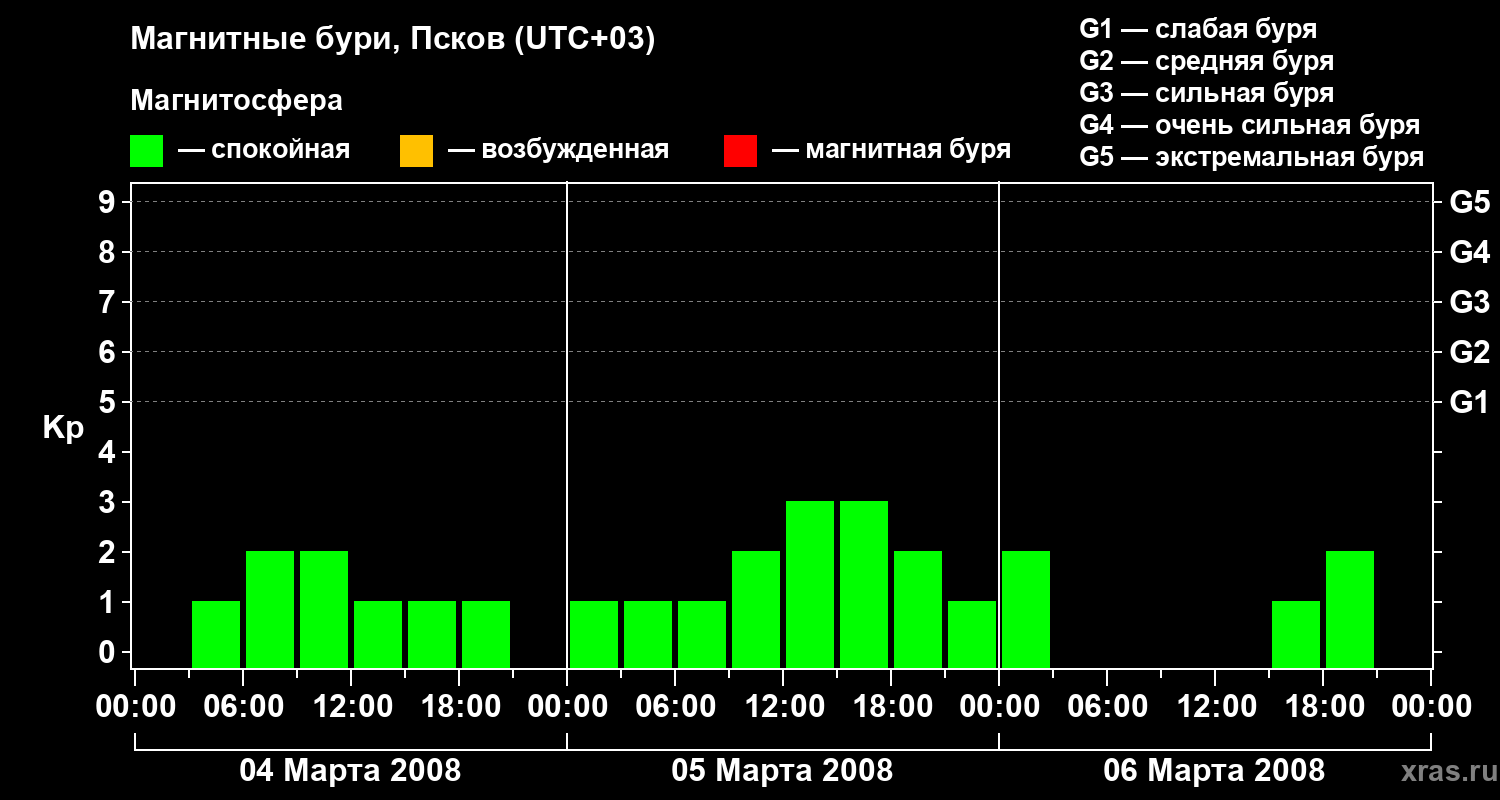The image size is (1500, 800).
Task: Click the '12:00' time label under 04 Марта
Action: point(351,707)
